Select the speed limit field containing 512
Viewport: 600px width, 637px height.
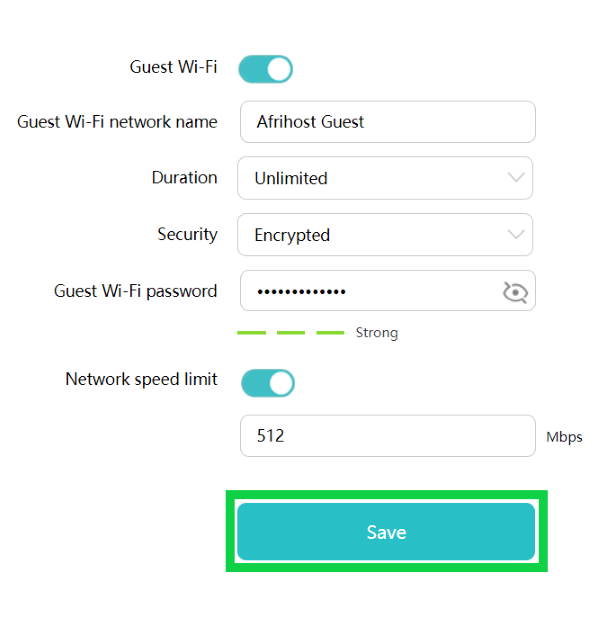388,436
